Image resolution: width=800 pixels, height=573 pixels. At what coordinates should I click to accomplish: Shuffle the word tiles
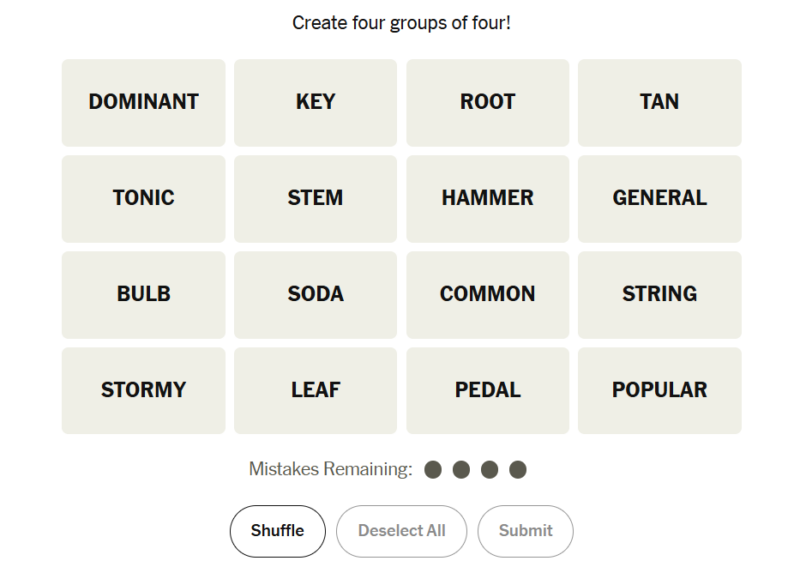point(277,531)
